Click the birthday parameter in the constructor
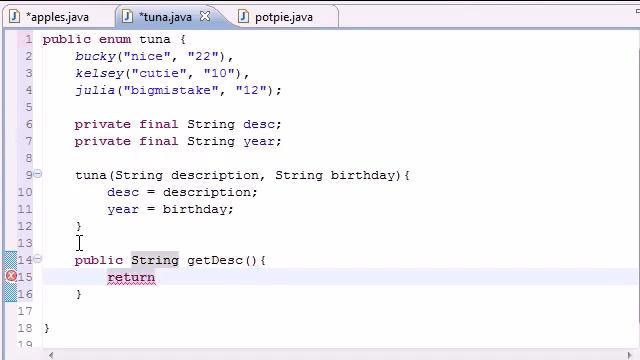 tap(363, 176)
